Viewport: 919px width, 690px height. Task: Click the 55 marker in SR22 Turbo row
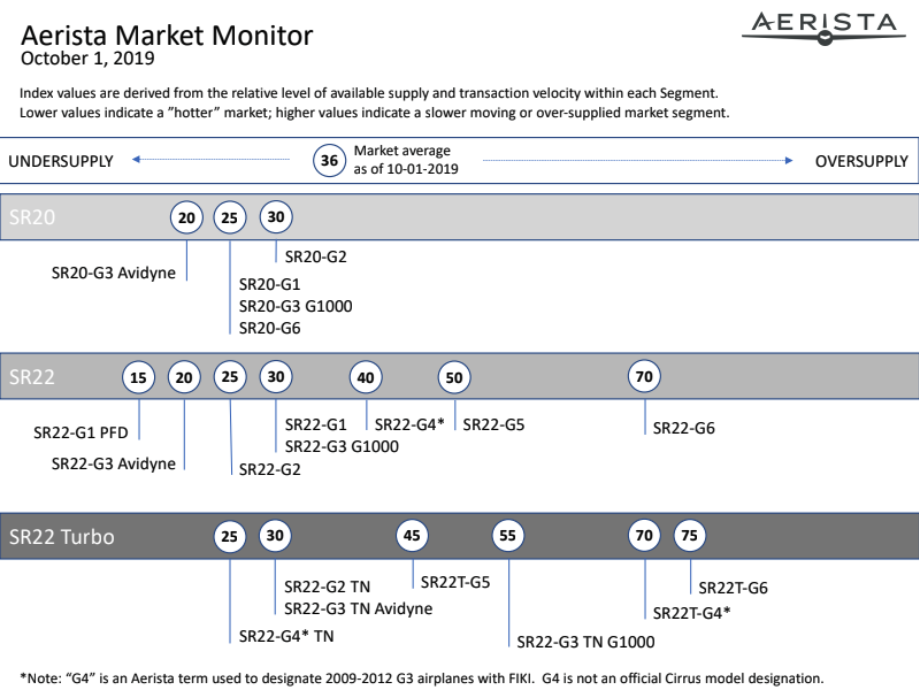[x=508, y=535]
